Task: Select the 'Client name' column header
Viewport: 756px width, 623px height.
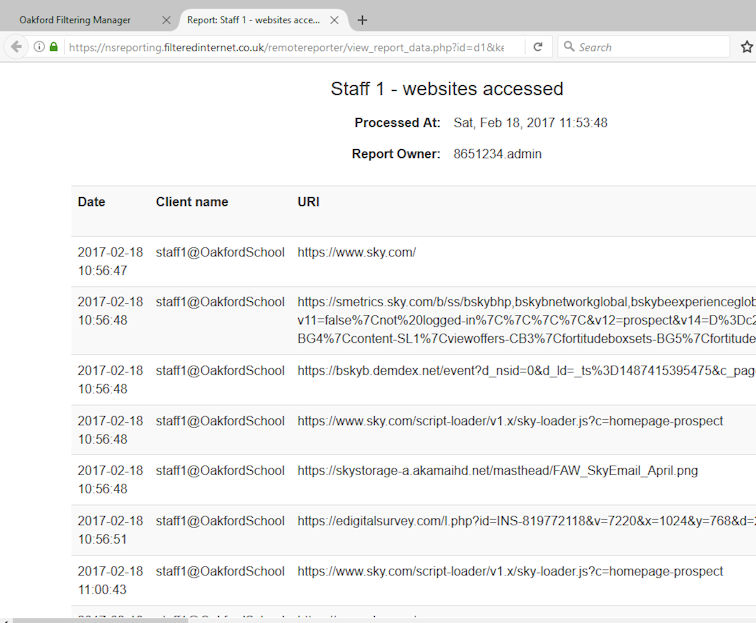Action: click(x=192, y=202)
